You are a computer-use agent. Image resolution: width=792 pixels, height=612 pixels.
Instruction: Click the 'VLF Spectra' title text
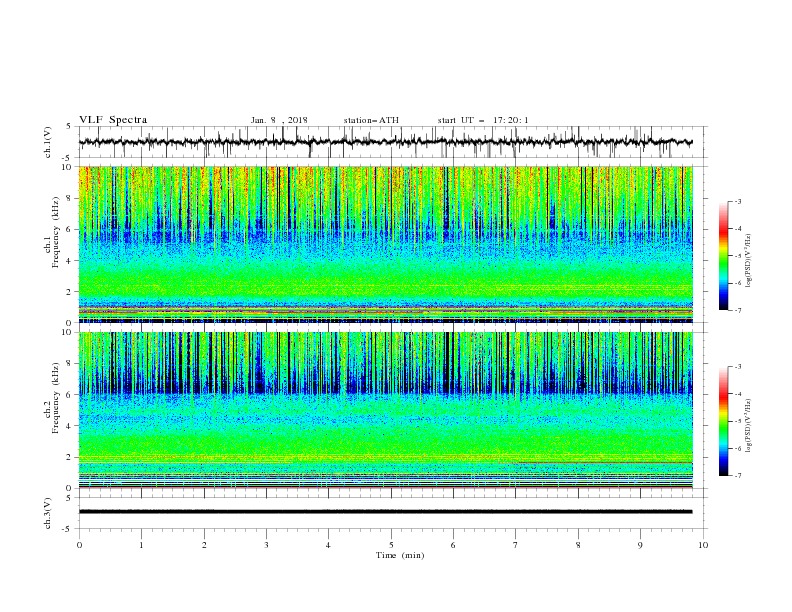click(x=113, y=120)
